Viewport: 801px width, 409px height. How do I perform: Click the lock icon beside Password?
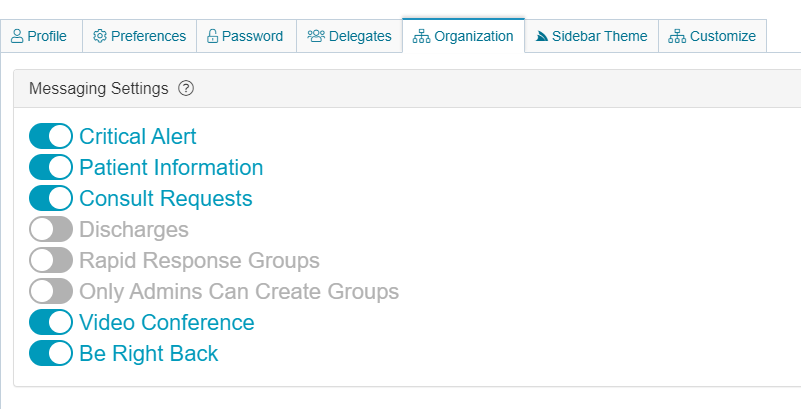[x=212, y=36]
